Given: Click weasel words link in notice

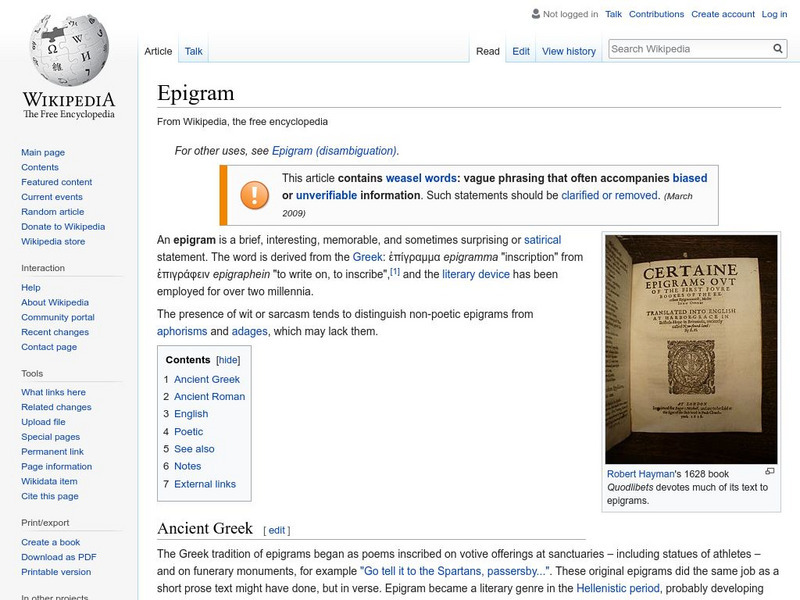Looking at the screenshot, I should (421, 178).
